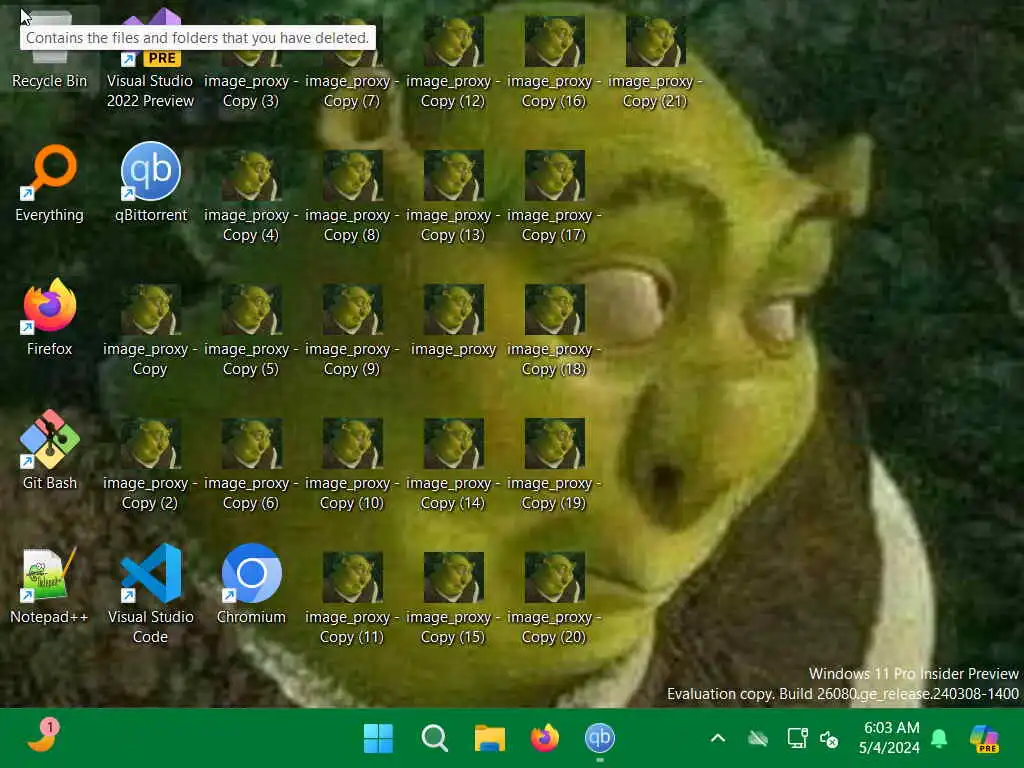The width and height of the screenshot is (1024, 768).
Task: Click muted volume tray icon
Action: coord(829,739)
